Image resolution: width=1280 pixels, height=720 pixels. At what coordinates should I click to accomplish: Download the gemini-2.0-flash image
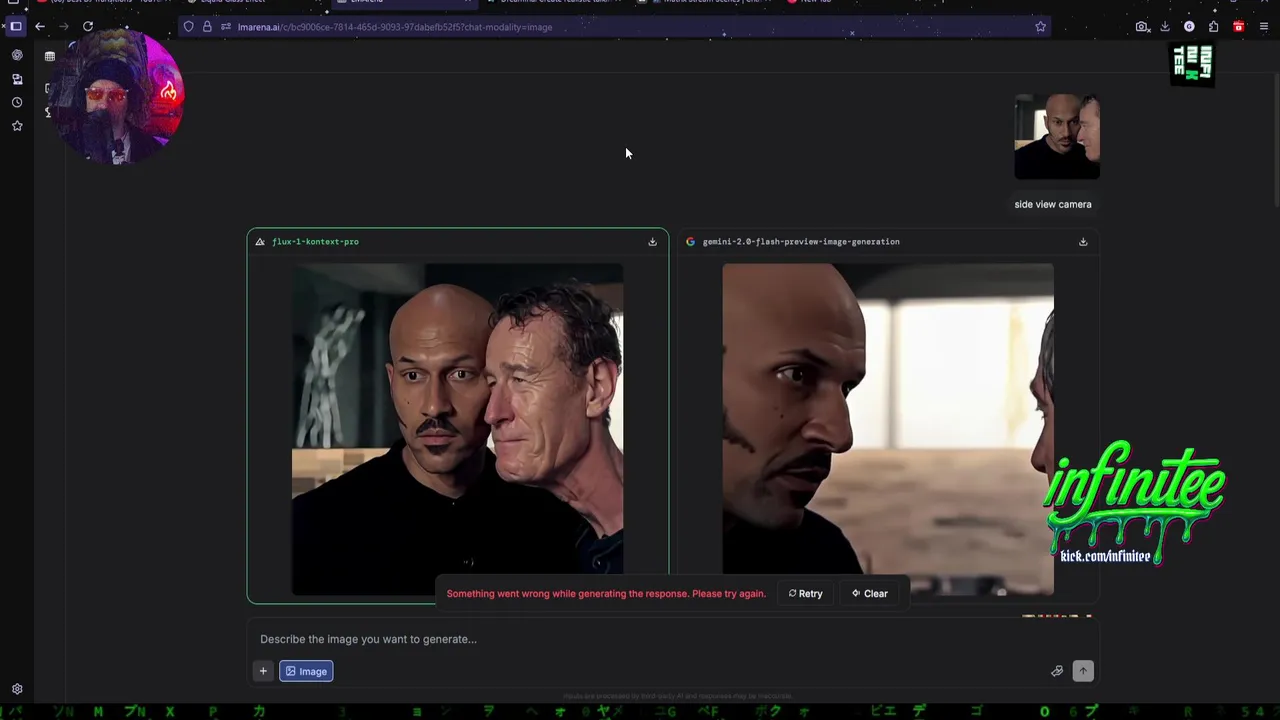(x=1083, y=241)
